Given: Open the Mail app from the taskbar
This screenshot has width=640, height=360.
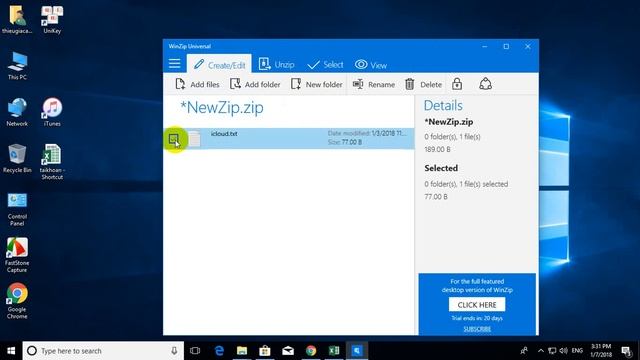Looking at the screenshot, I should click(288, 351).
